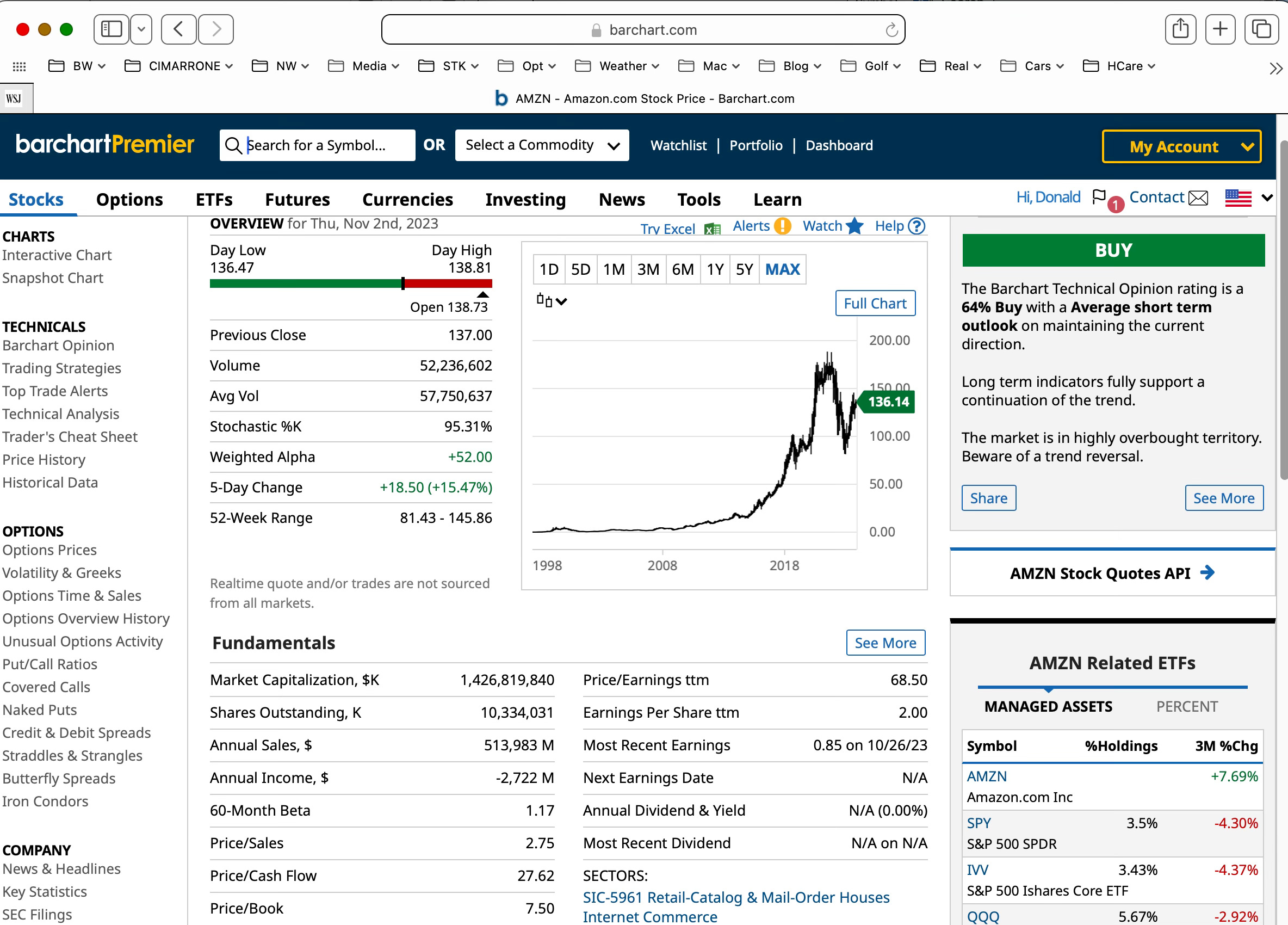This screenshot has height=925, width=1288.
Task: Open the My Account dropdown
Action: point(1181,146)
